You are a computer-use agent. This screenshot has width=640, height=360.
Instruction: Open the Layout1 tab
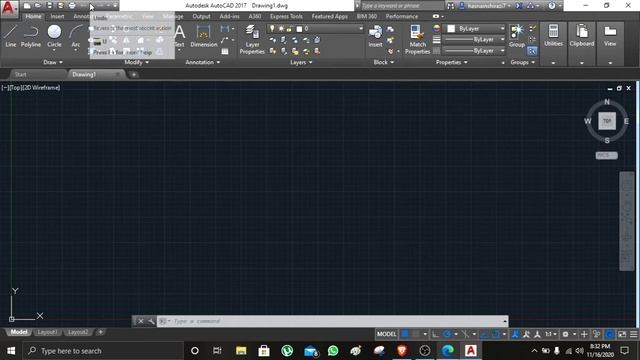click(x=47, y=332)
